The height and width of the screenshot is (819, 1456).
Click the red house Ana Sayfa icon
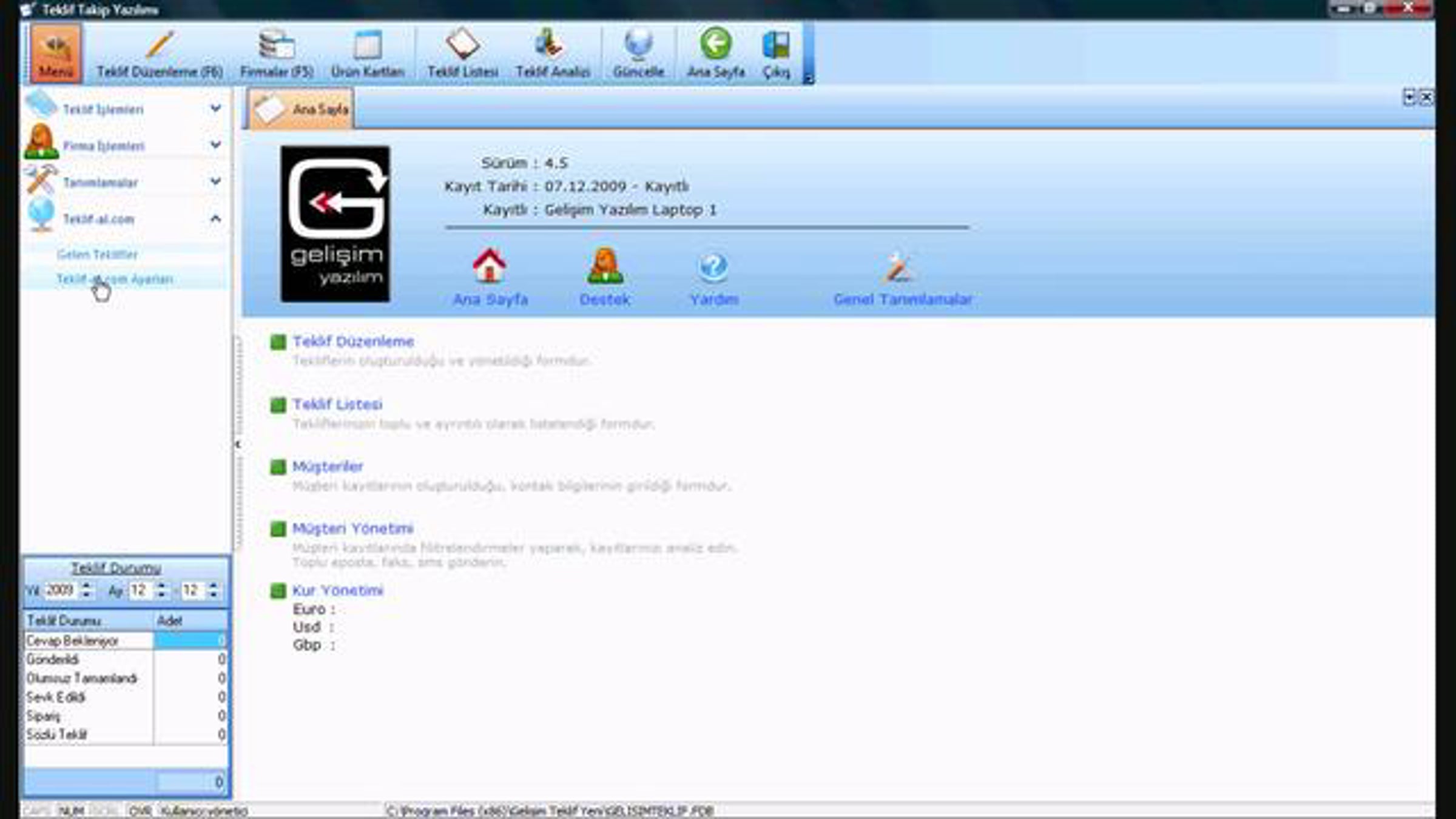pyautogui.click(x=489, y=266)
